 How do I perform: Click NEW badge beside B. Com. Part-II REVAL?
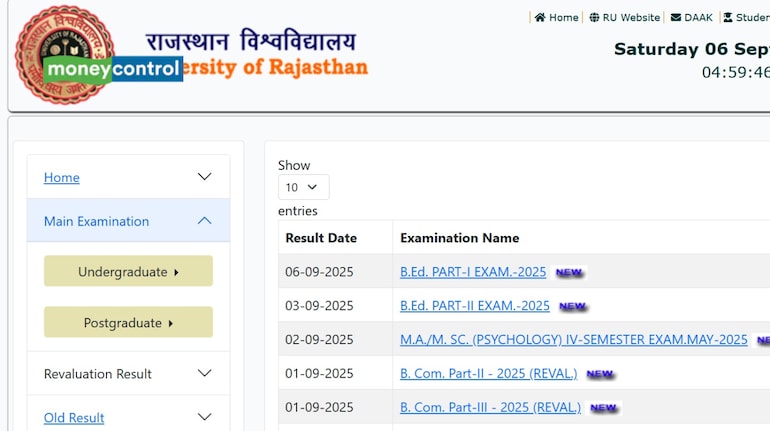(x=600, y=374)
